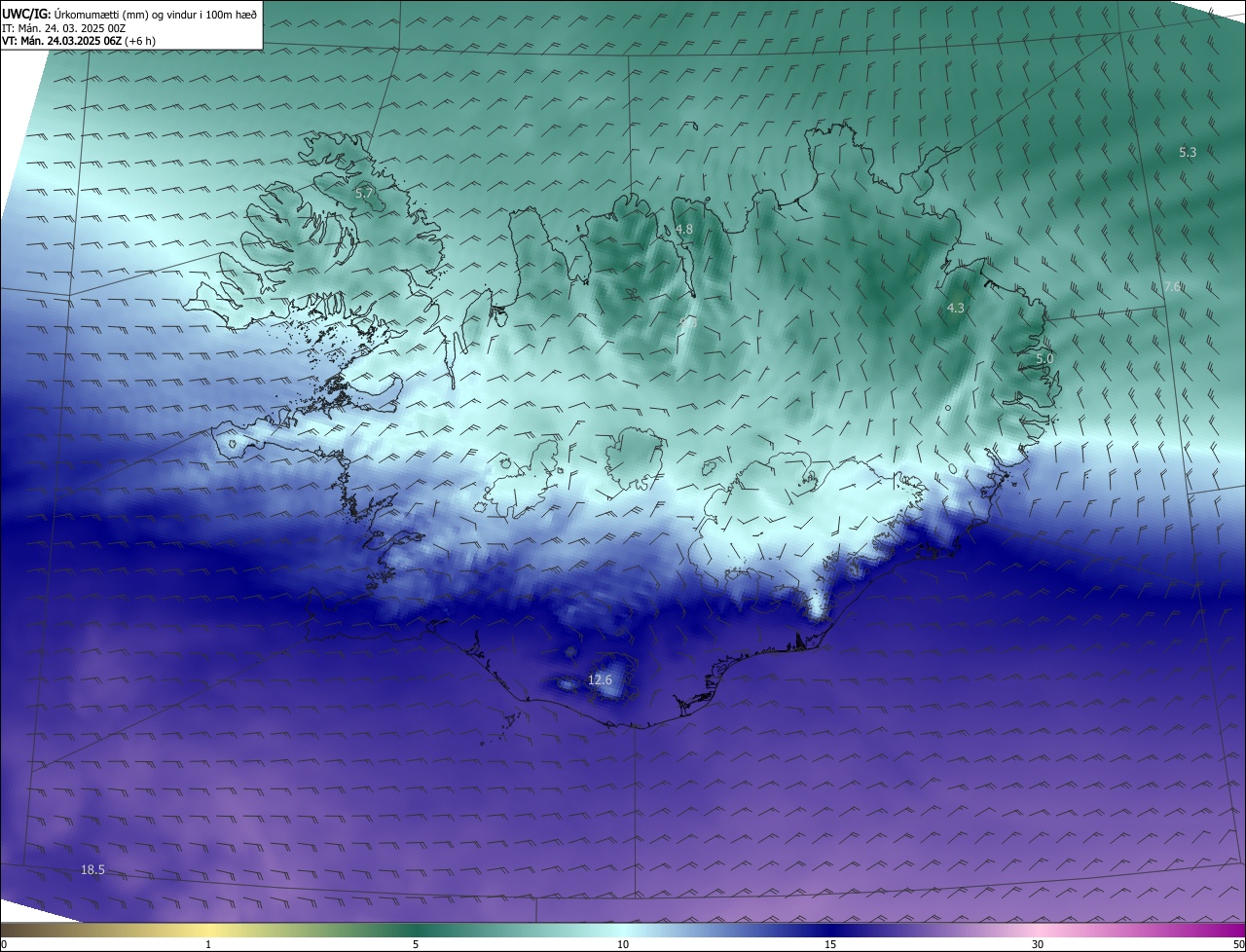Click the '30' tick label on the colour scale
This screenshot has width=1246, height=952.
[x=1038, y=944]
